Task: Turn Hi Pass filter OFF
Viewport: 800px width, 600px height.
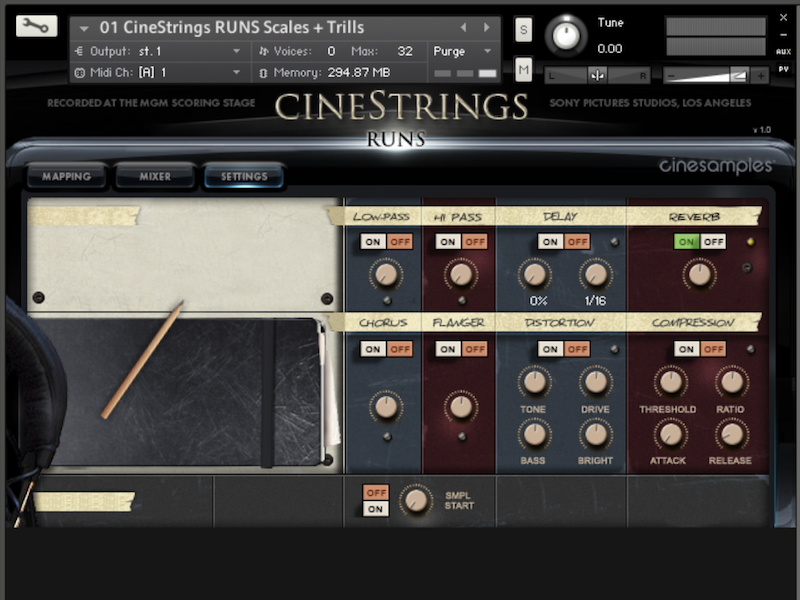Action: 474,242
